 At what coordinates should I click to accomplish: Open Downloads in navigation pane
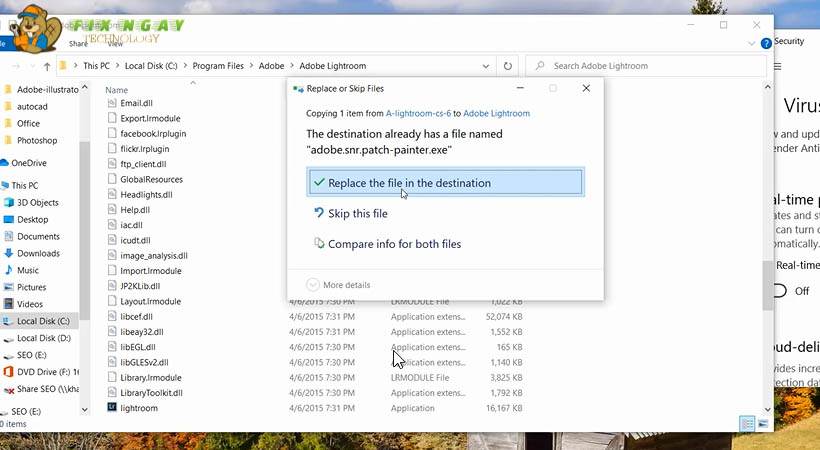point(38,253)
